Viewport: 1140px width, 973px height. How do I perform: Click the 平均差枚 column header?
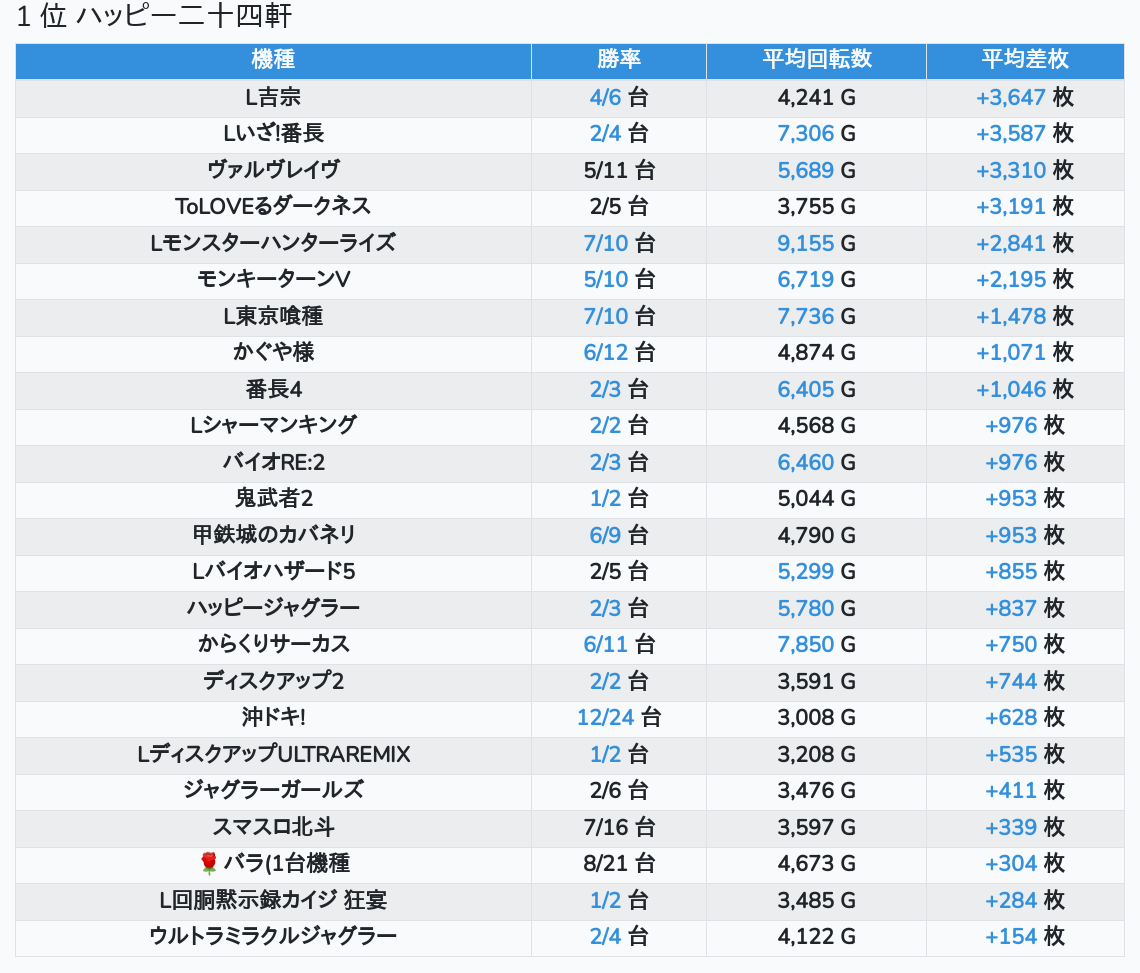tap(1024, 60)
